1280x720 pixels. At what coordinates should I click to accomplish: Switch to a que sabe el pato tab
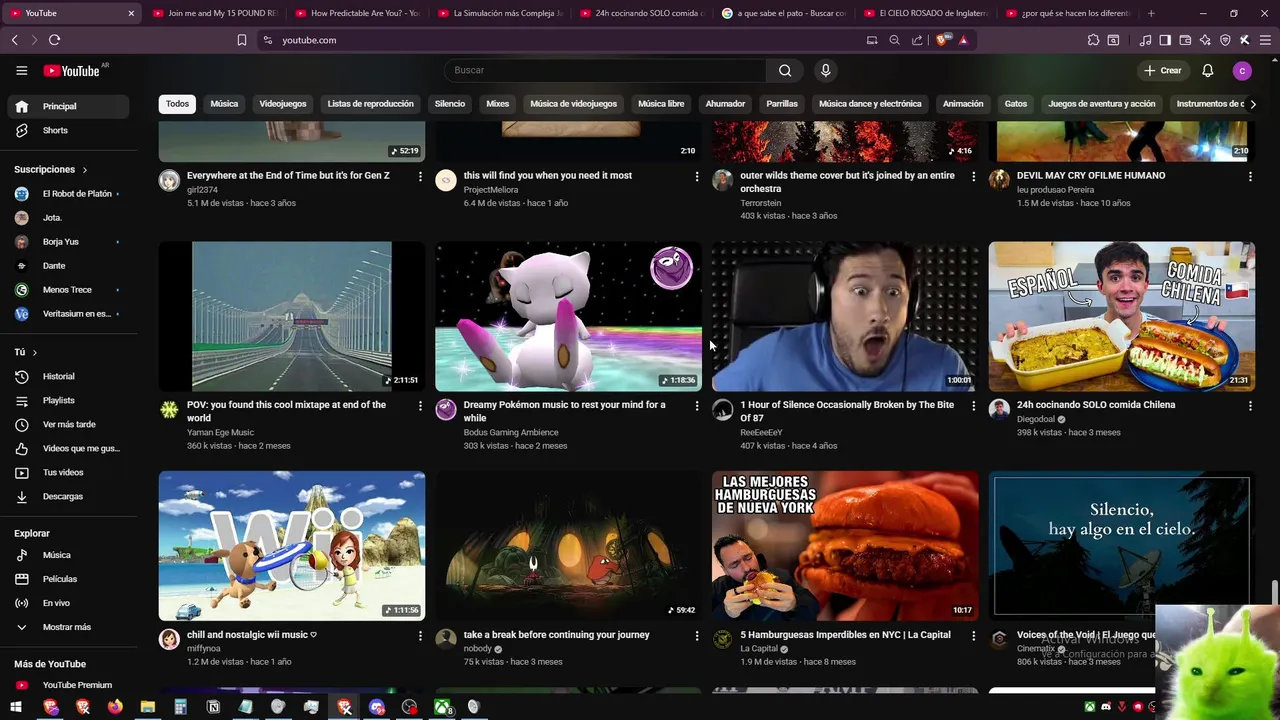[x=783, y=14]
